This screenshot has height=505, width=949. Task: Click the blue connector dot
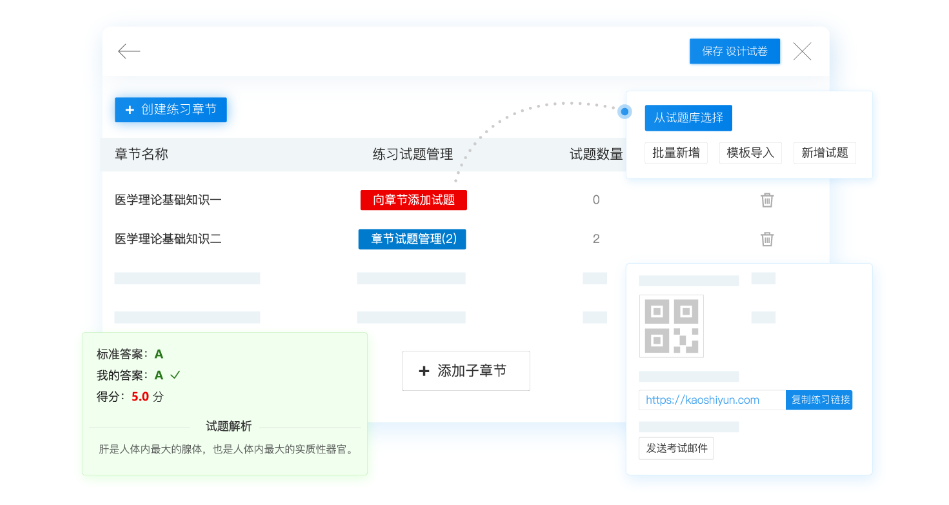[625, 111]
